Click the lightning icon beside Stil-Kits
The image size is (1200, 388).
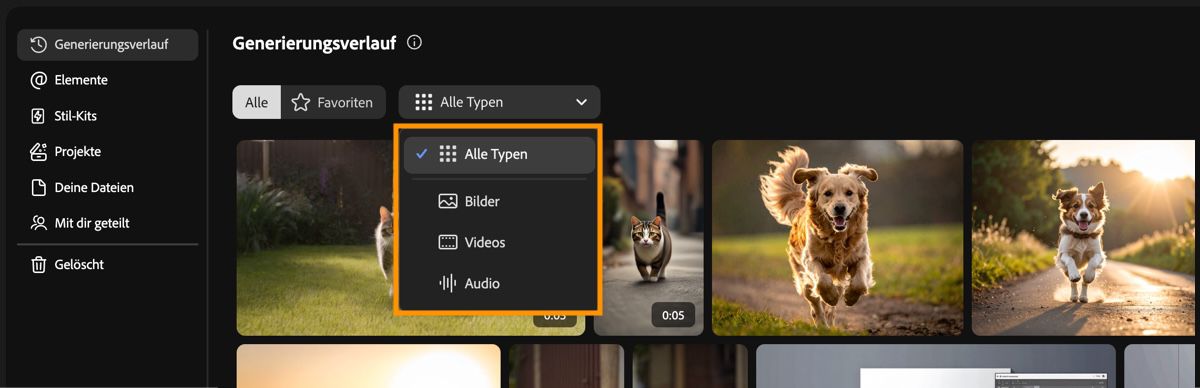tap(39, 116)
